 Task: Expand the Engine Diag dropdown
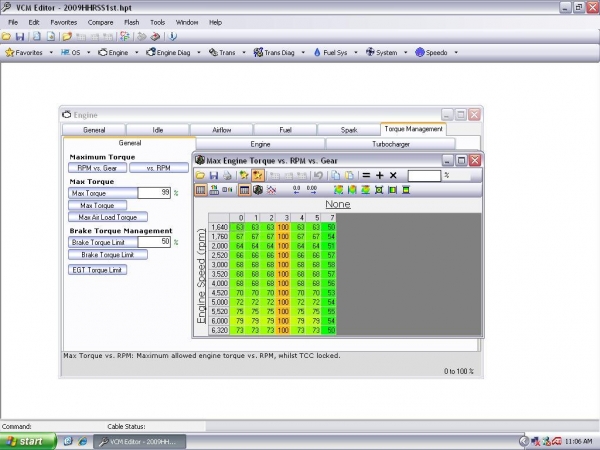[172, 52]
